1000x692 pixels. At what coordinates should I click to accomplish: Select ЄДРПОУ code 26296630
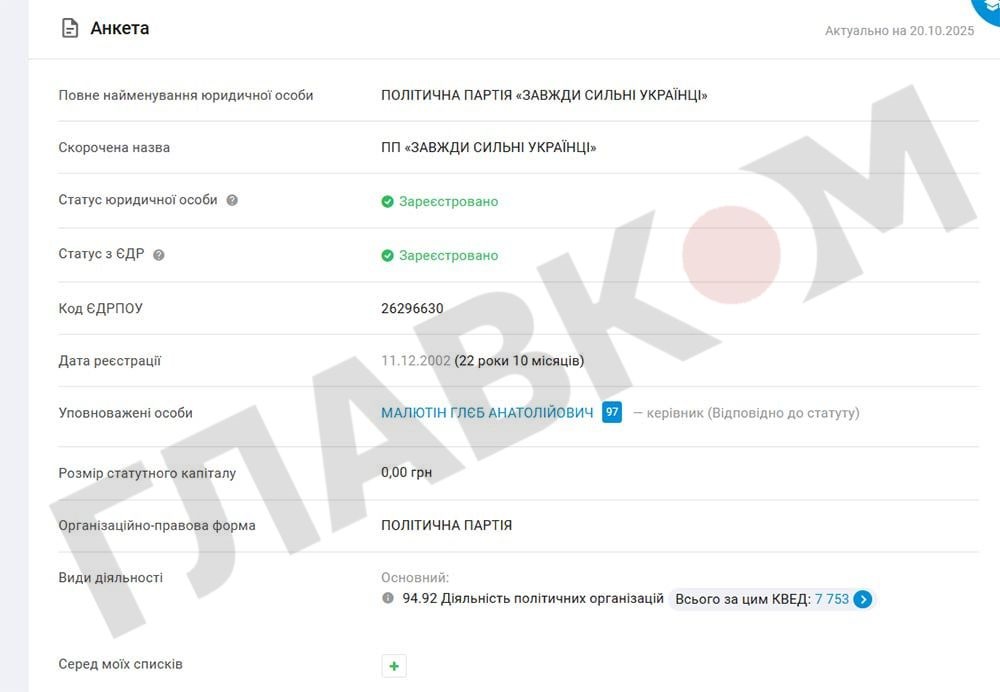pos(412,308)
